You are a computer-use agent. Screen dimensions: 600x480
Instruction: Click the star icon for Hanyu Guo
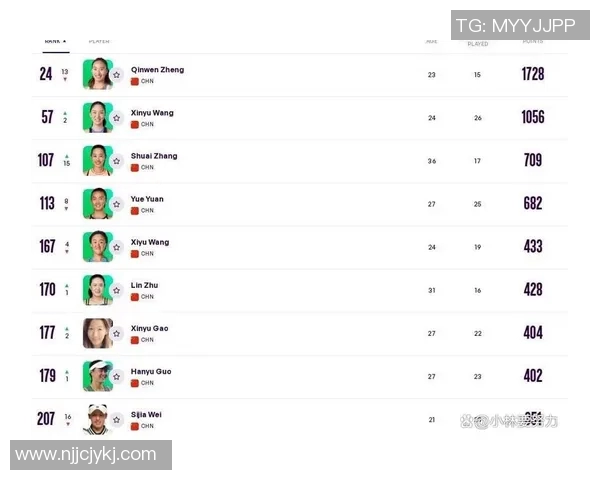coord(116,376)
